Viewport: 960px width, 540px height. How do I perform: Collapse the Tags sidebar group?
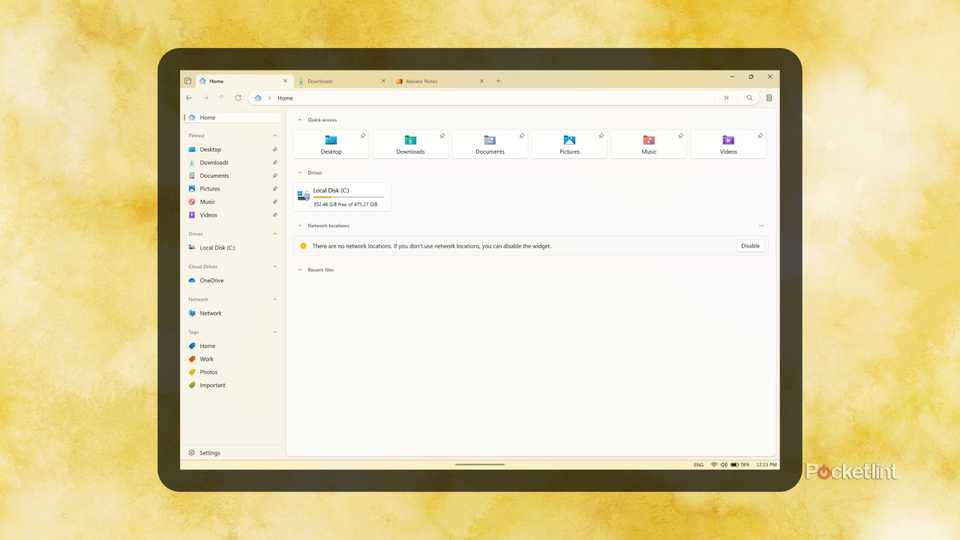click(x=275, y=332)
